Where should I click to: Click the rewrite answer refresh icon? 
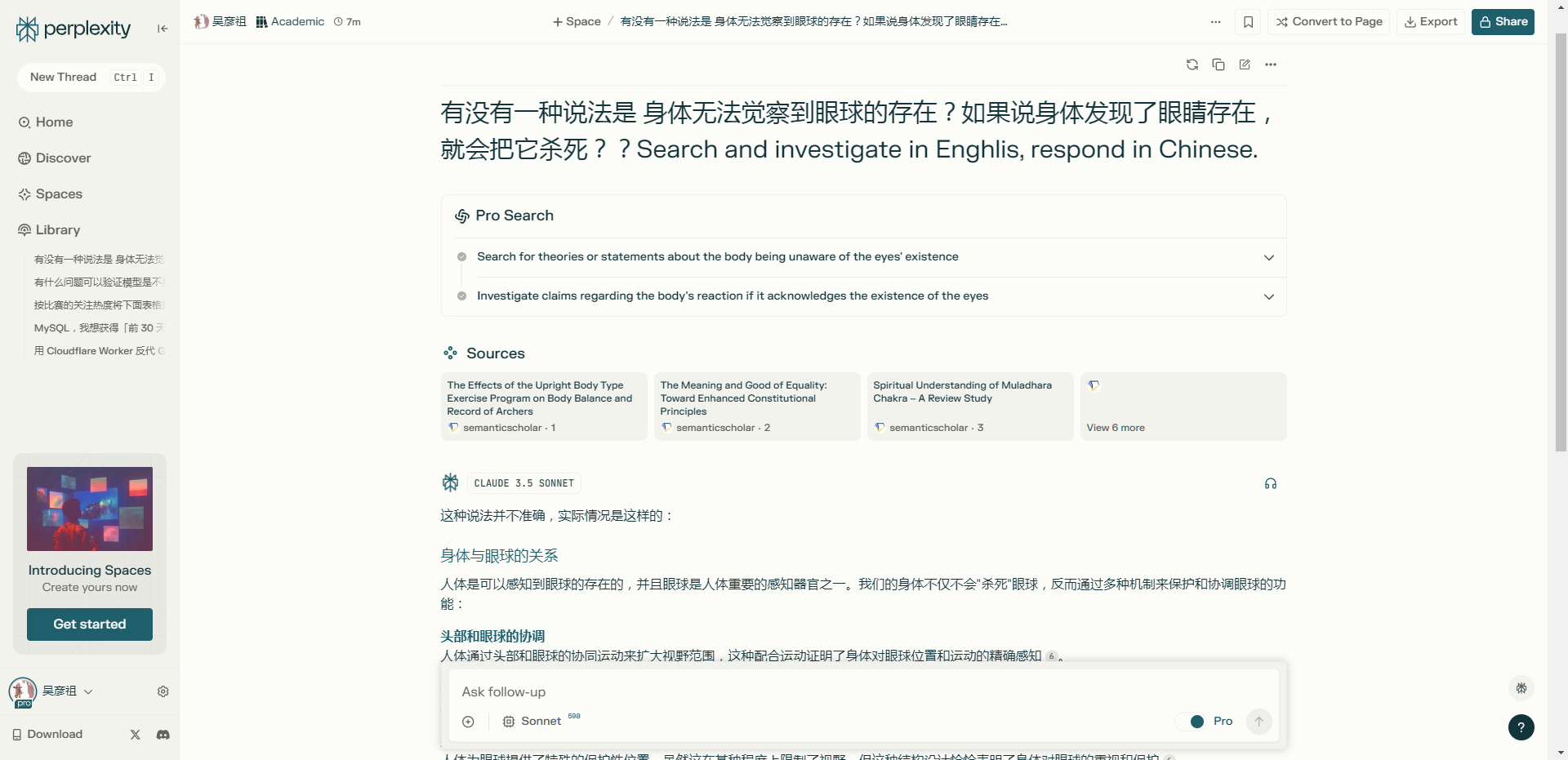(x=1192, y=64)
